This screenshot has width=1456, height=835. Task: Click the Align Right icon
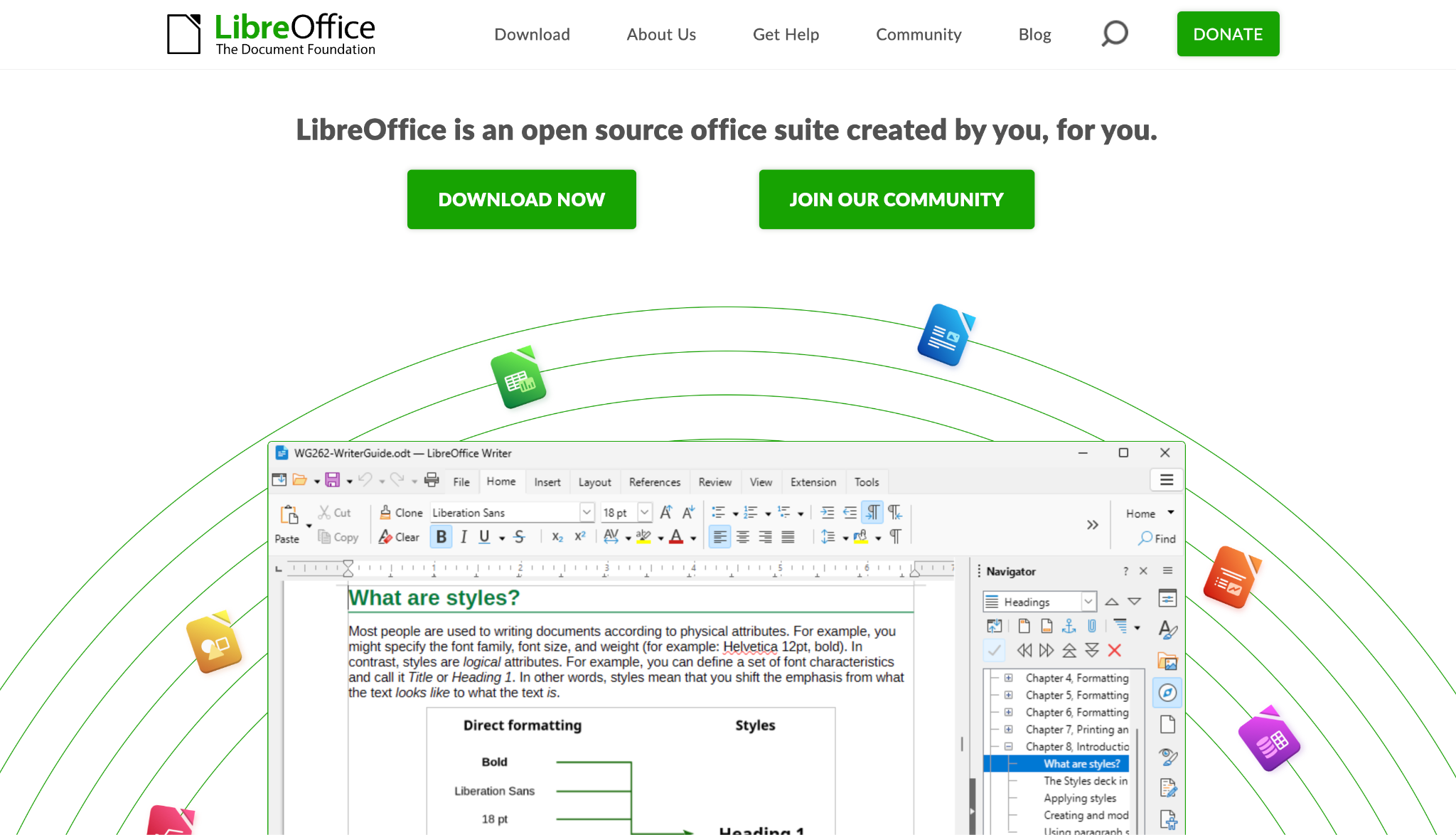coord(766,537)
